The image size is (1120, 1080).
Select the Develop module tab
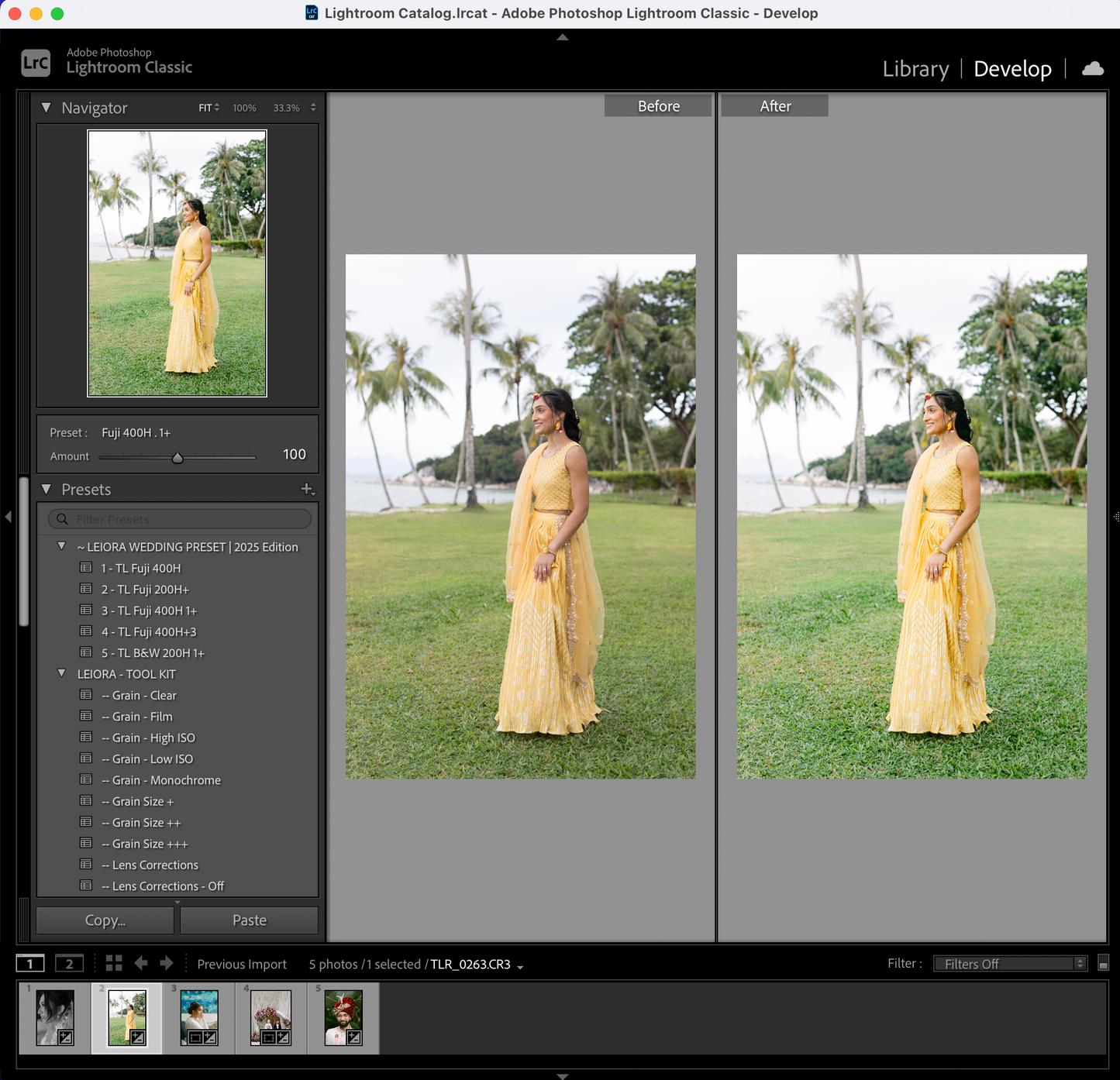tap(1012, 69)
